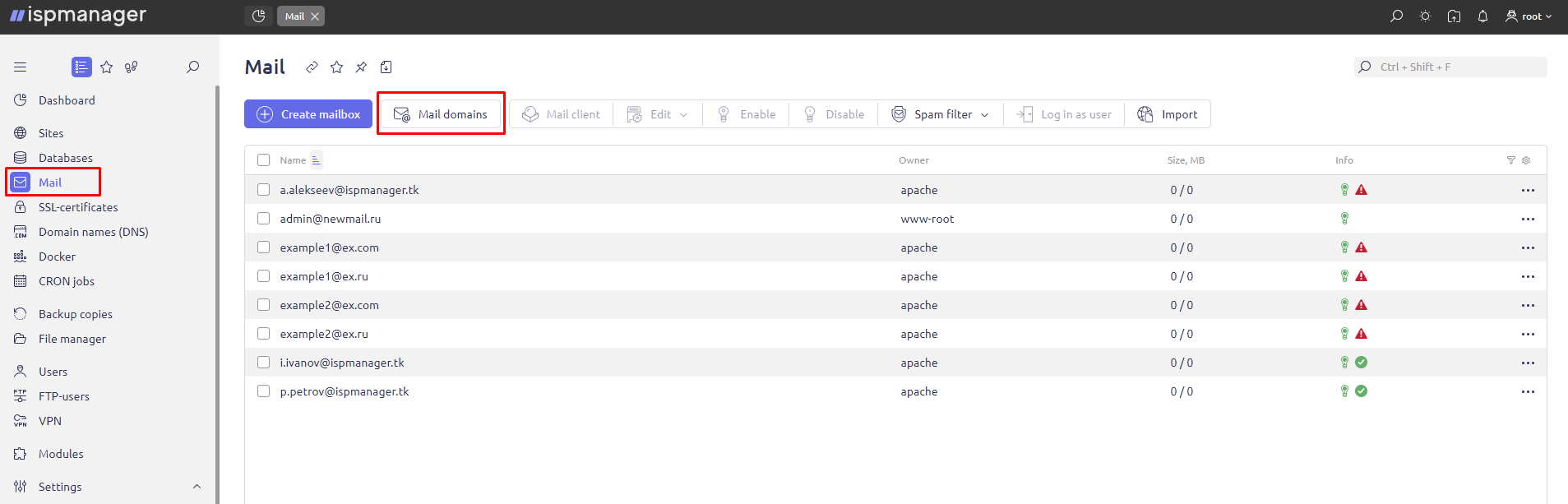Open FTP-users in the sidebar
The width and height of the screenshot is (1568, 504).
(x=63, y=396)
